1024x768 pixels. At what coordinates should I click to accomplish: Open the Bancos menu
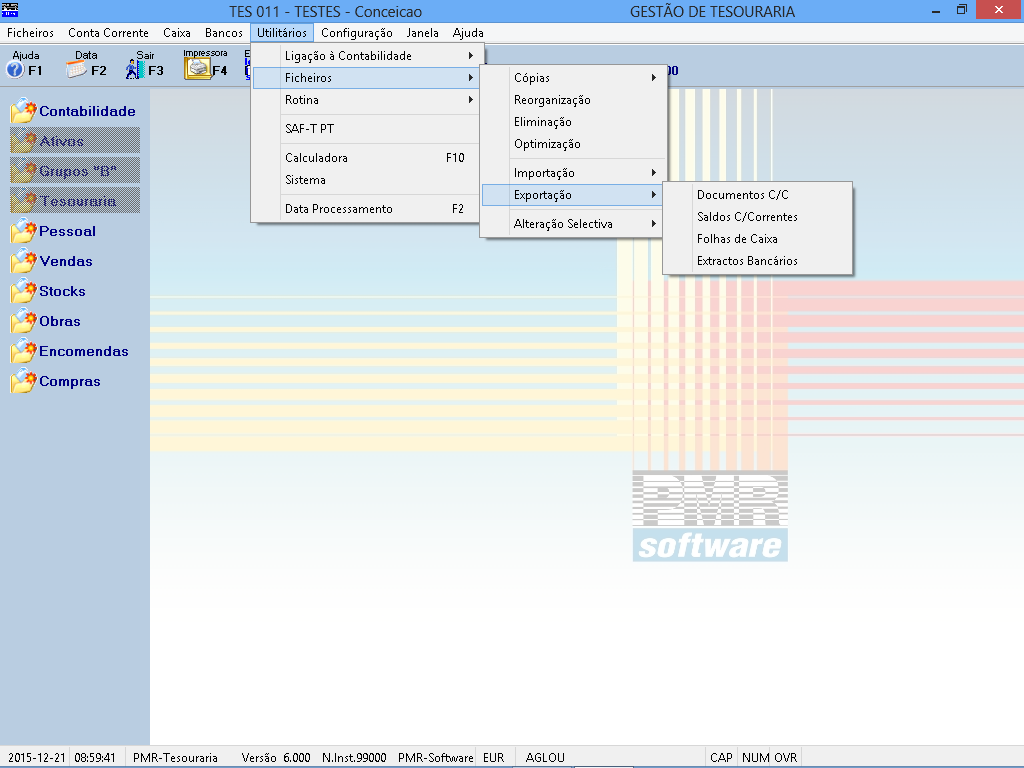point(224,33)
